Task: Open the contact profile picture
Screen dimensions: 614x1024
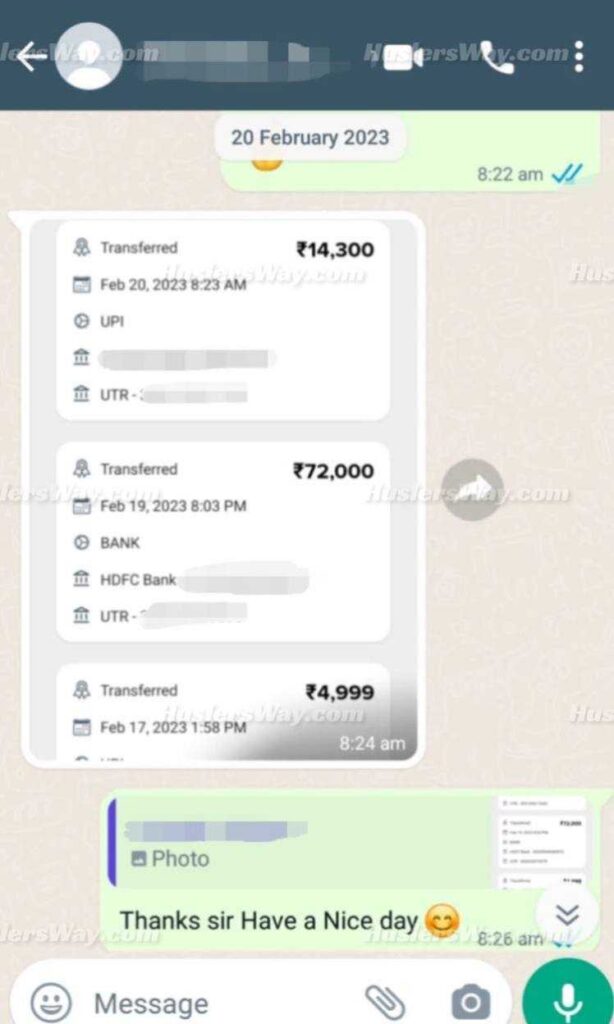Action: coord(89,56)
